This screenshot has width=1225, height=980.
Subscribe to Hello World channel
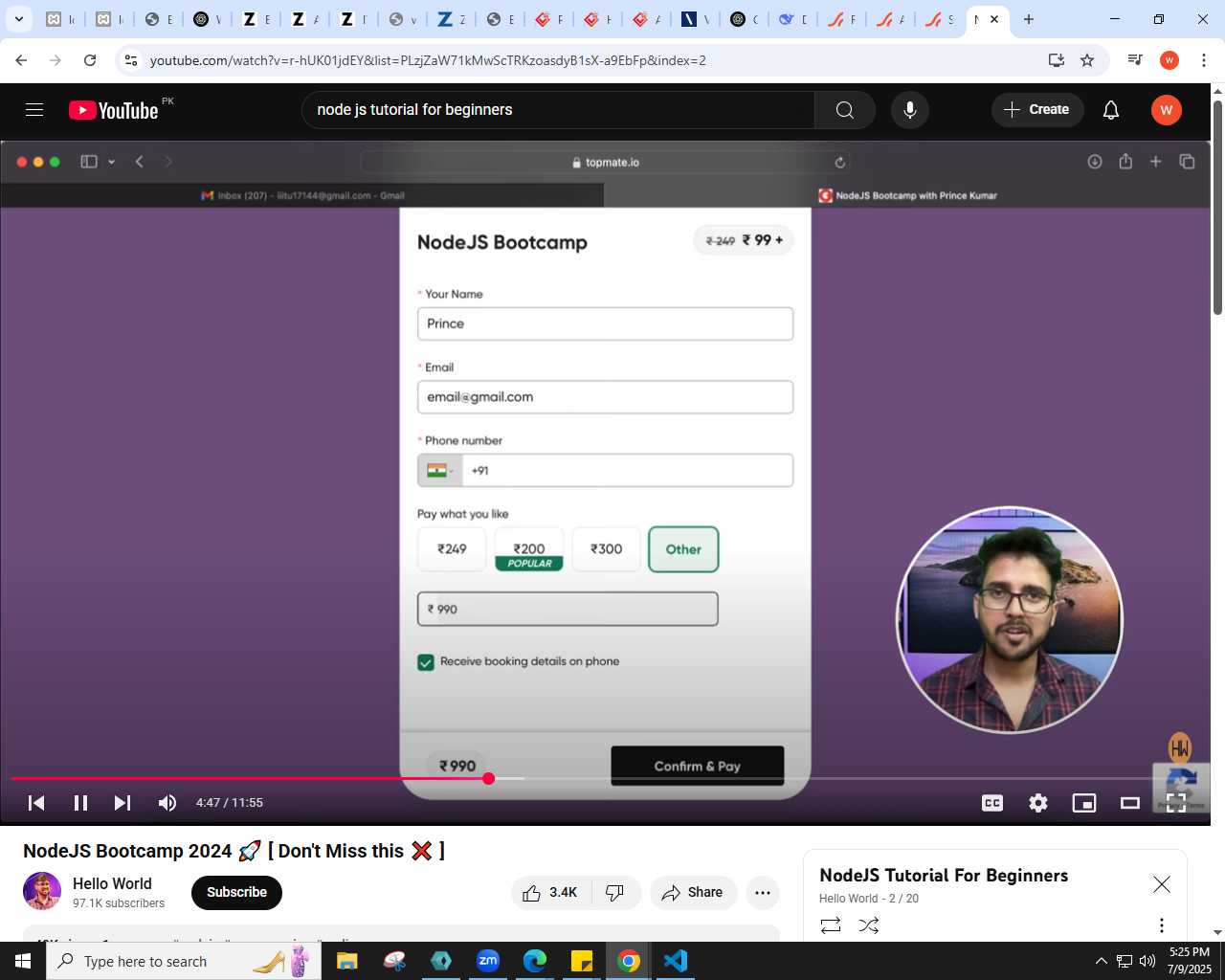coord(236,893)
